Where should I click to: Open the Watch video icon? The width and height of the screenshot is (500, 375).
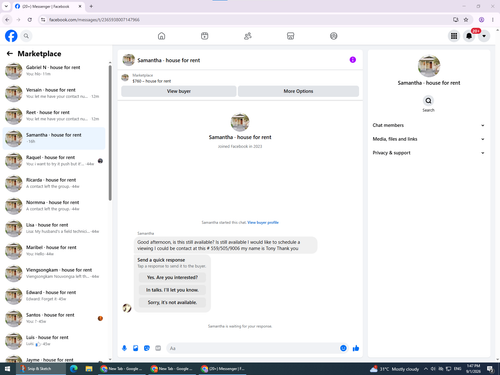[x=205, y=36]
